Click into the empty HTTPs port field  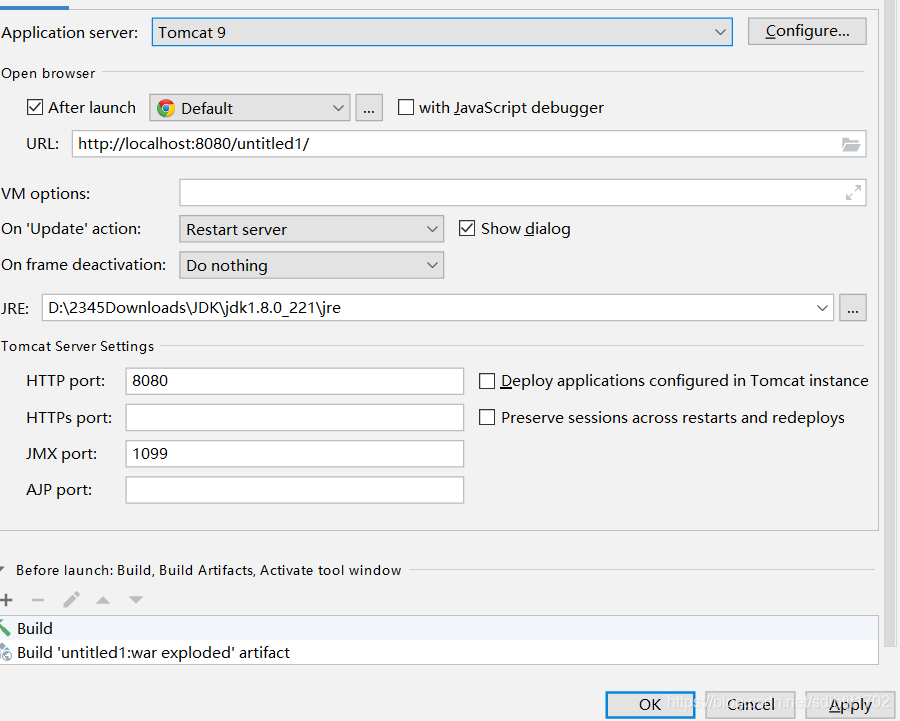294,417
